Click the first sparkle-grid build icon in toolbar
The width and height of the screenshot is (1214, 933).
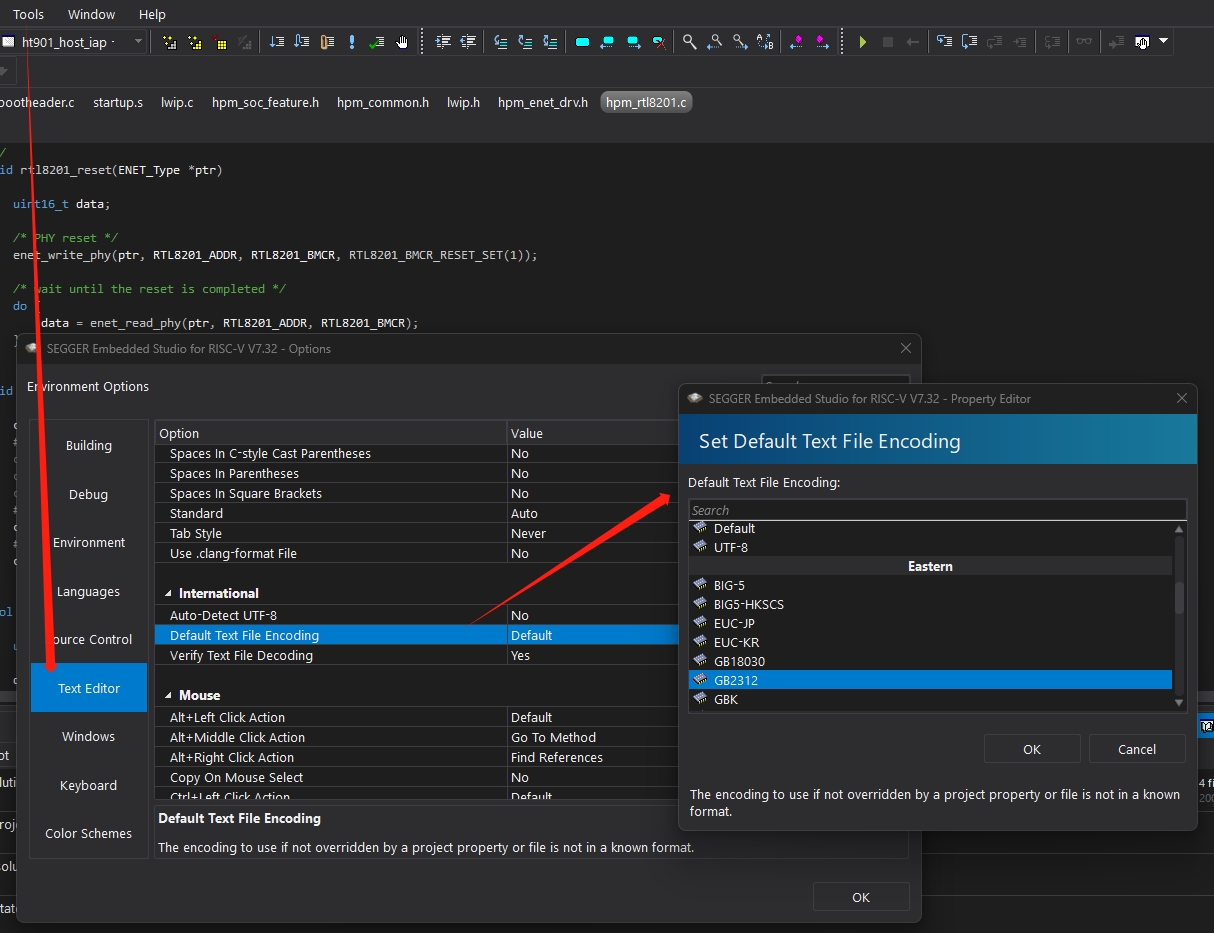[x=170, y=42]
